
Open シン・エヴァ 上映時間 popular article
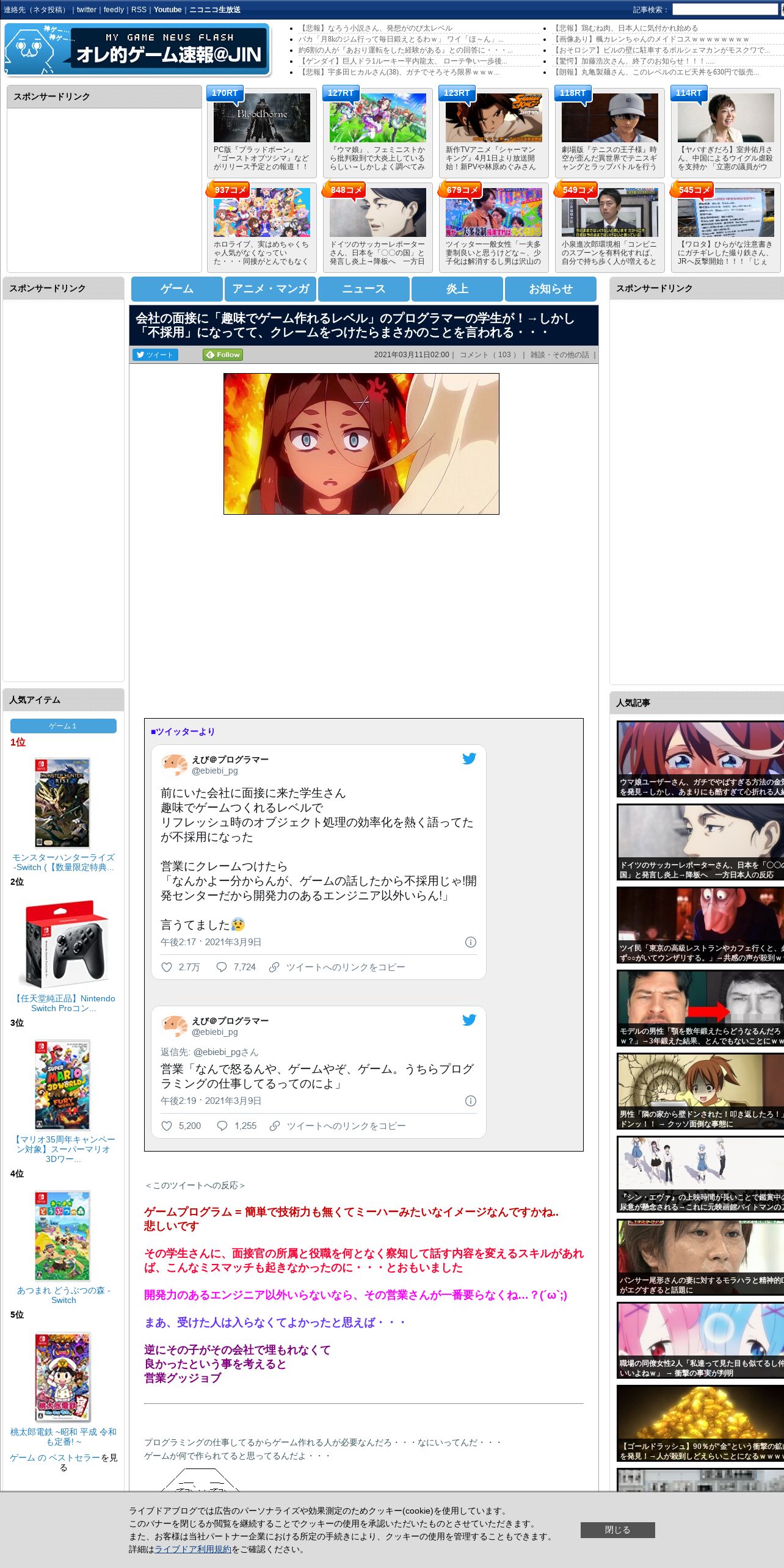[x=700, y=1174]
